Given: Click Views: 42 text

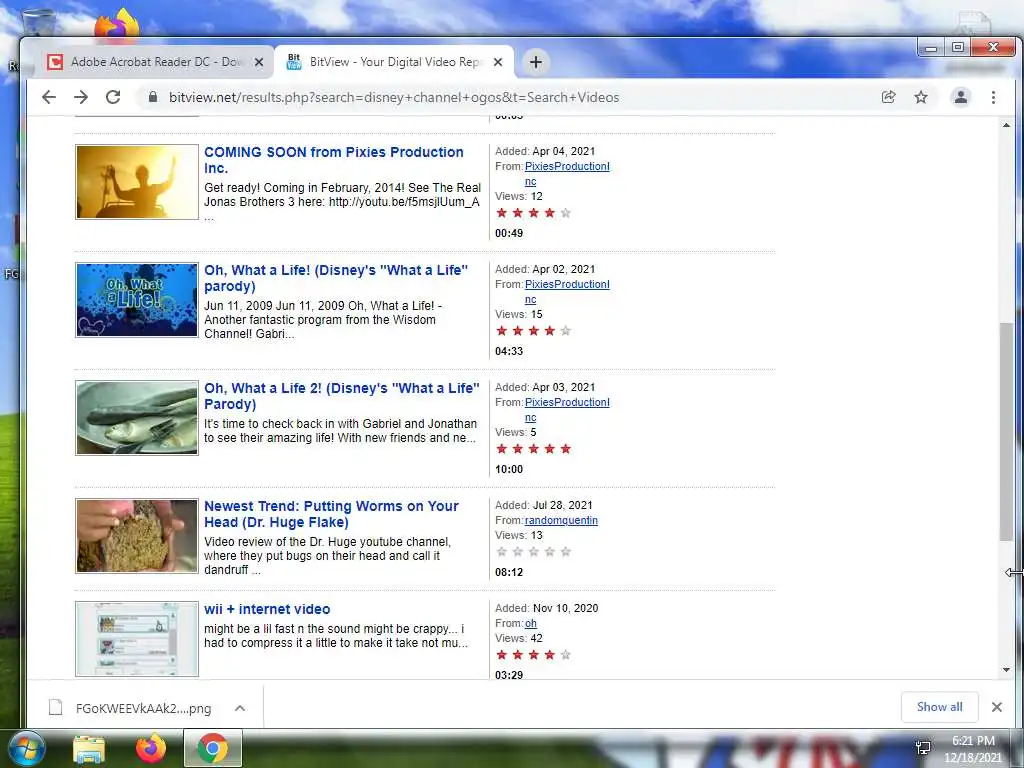Looking at the screenshot, I should point(519,639).
